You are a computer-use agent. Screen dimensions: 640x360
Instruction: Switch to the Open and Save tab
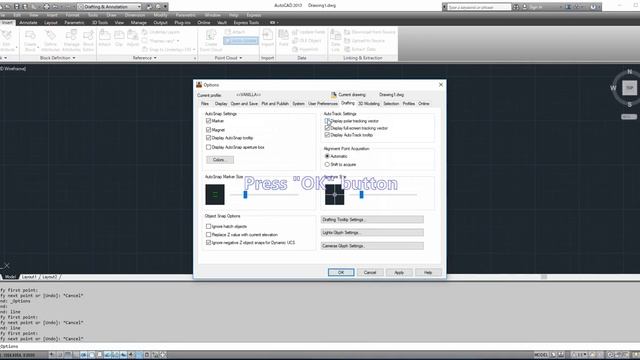pos(244,104)
